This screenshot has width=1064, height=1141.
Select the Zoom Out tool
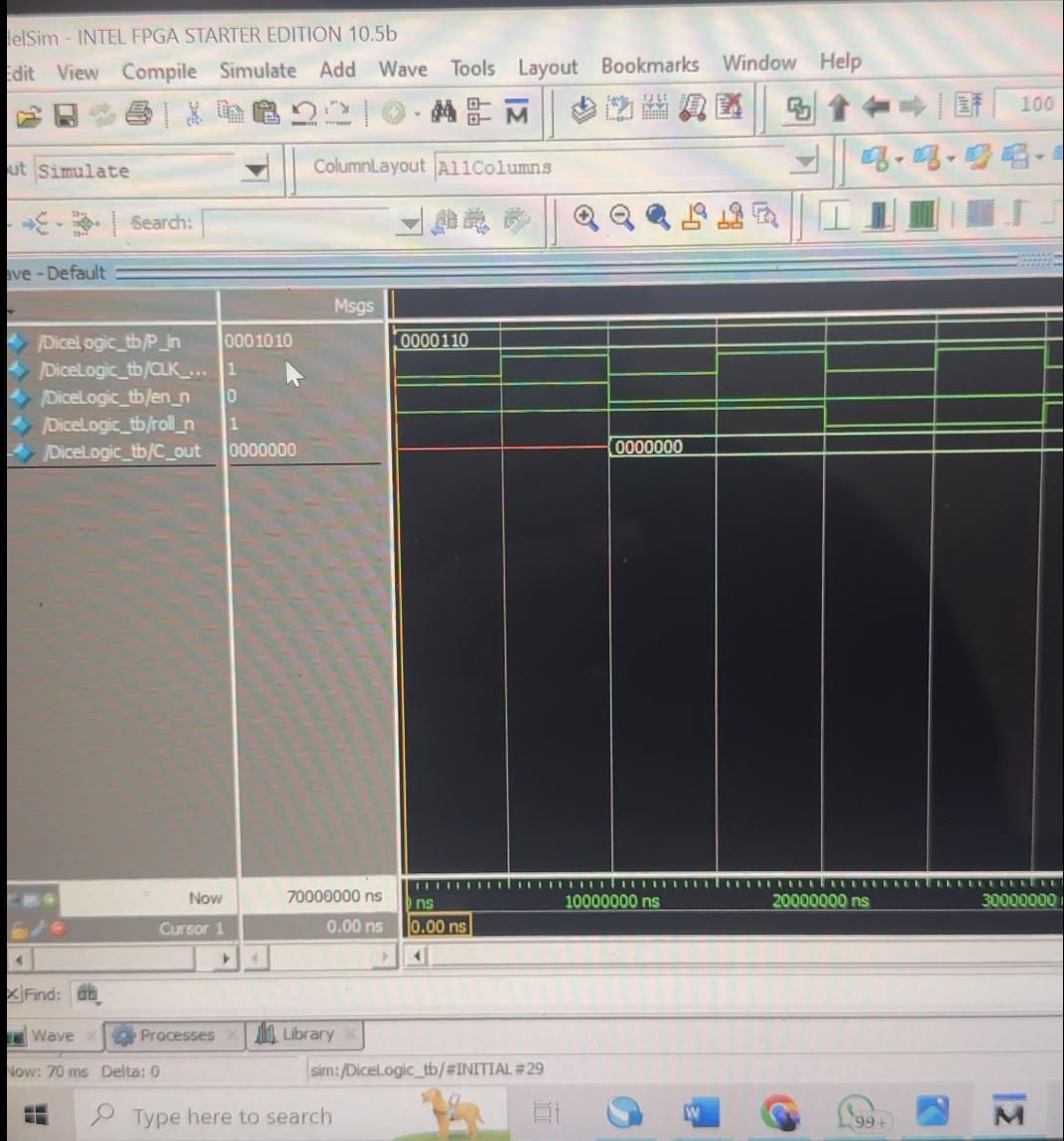coord(621,219)
